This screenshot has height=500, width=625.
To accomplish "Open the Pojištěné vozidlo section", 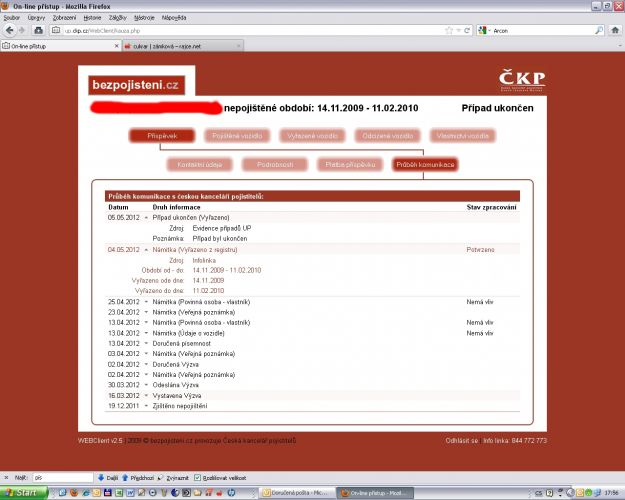I will [237, 136].
